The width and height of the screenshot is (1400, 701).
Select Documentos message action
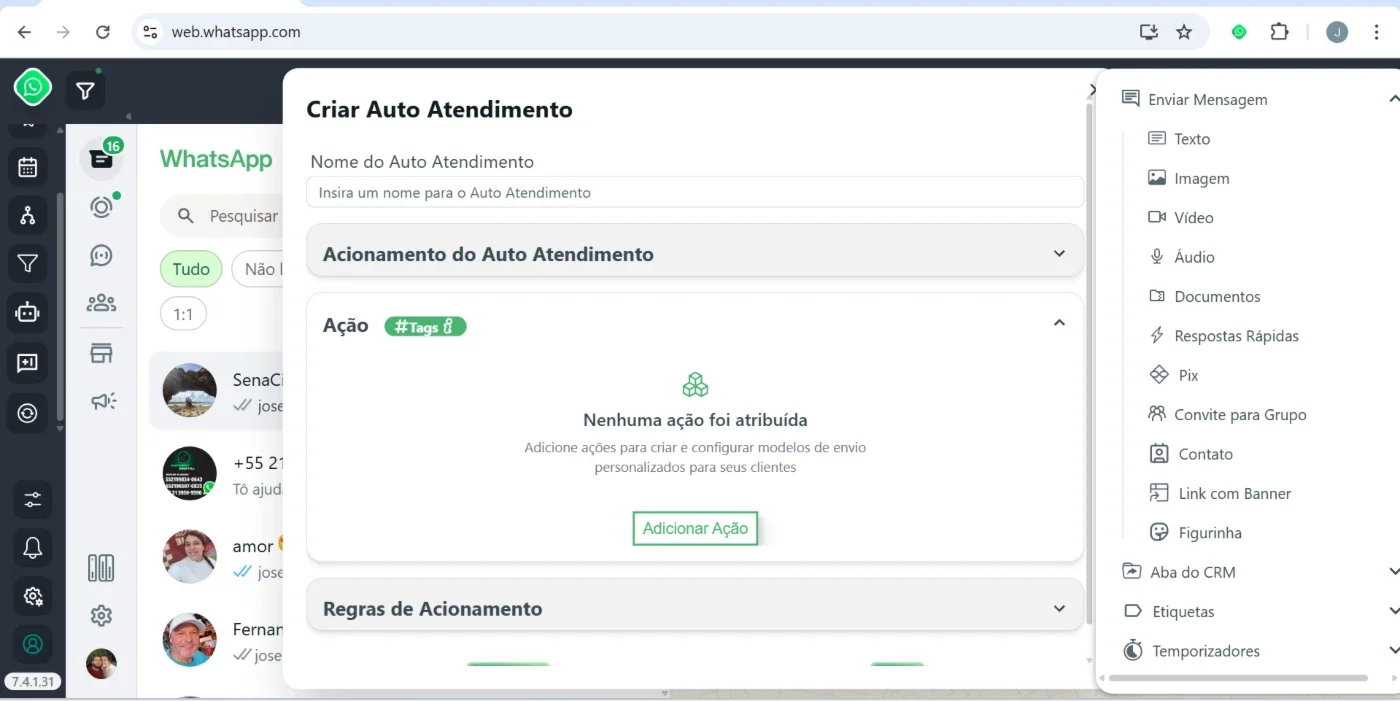(1204, 296)
